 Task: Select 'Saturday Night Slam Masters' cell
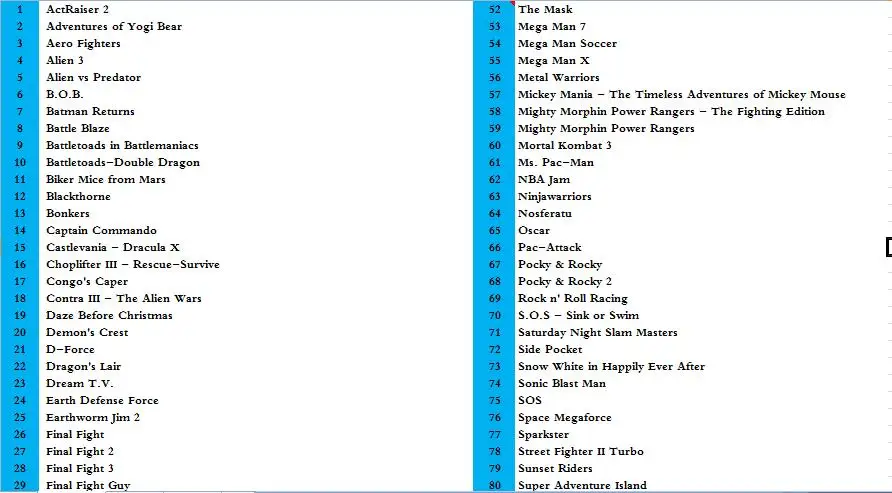coord(597,333)
